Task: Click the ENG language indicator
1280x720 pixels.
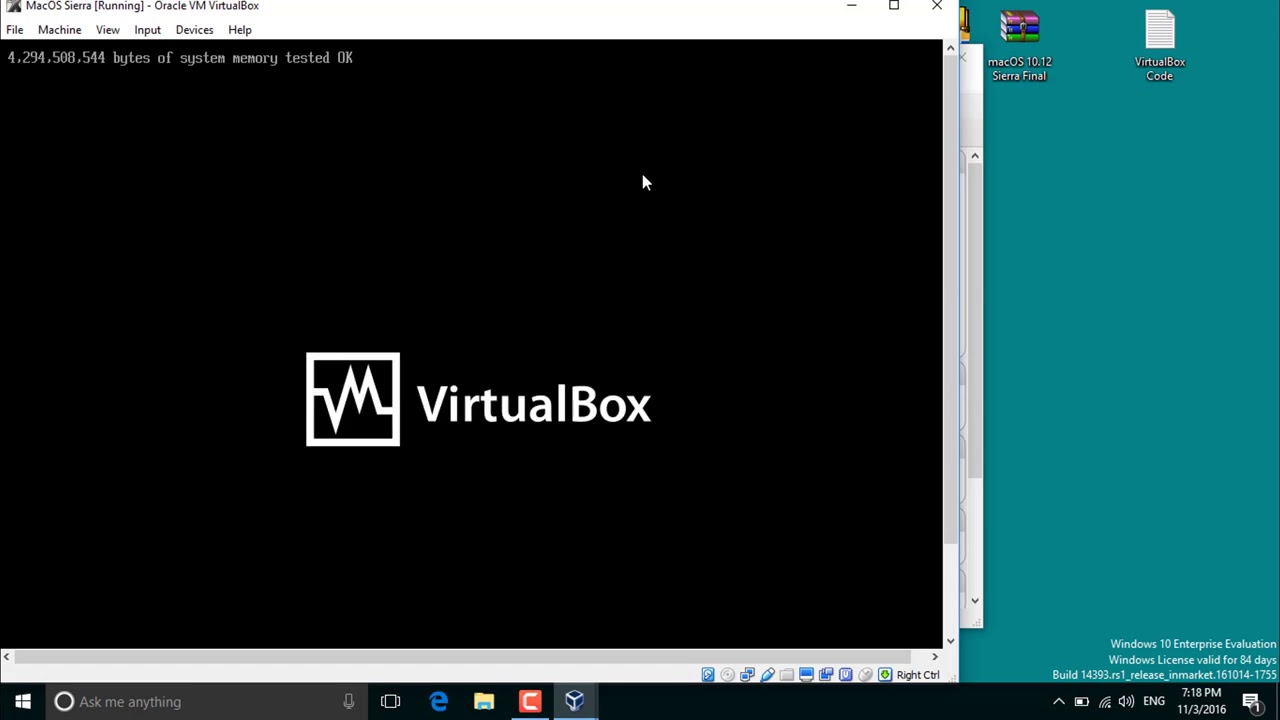Action: click(x=1154, y=702)
